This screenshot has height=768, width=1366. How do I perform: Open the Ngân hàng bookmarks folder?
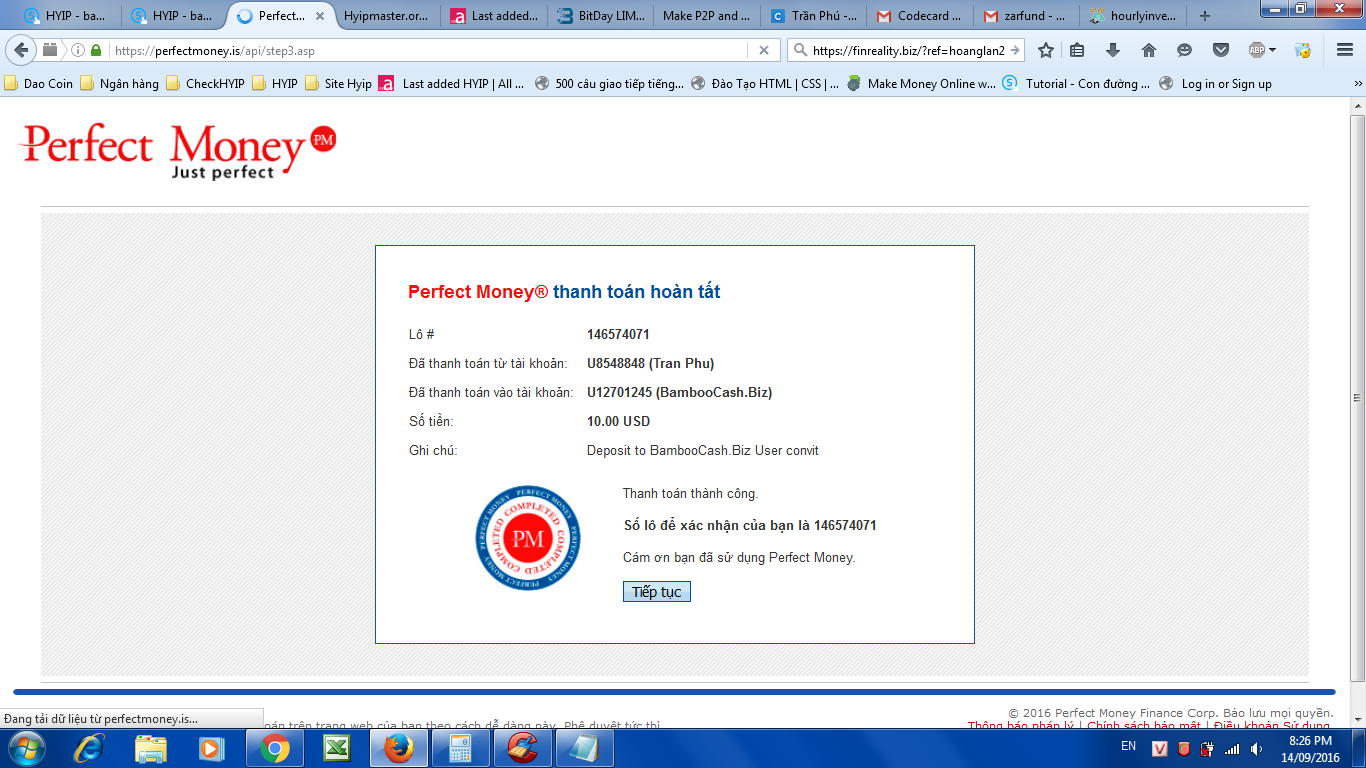120,84
